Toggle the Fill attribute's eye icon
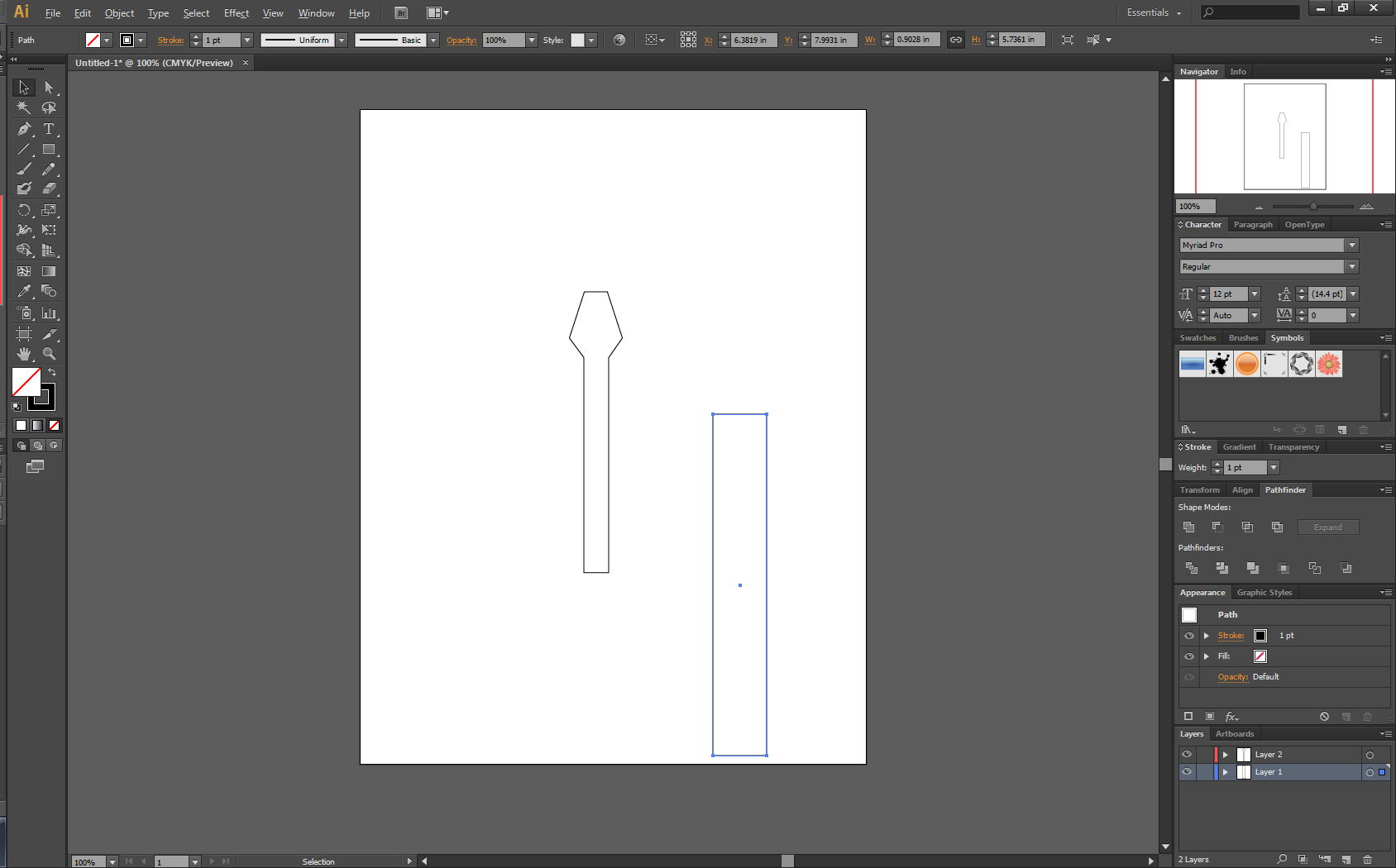 pos(1188,656)
